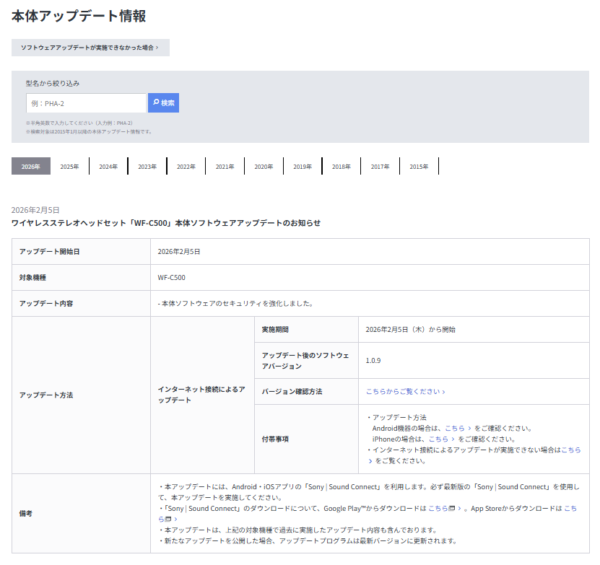Click the blue 検索 search button
This screenshot has width=600, height=565.
(163, 103)
